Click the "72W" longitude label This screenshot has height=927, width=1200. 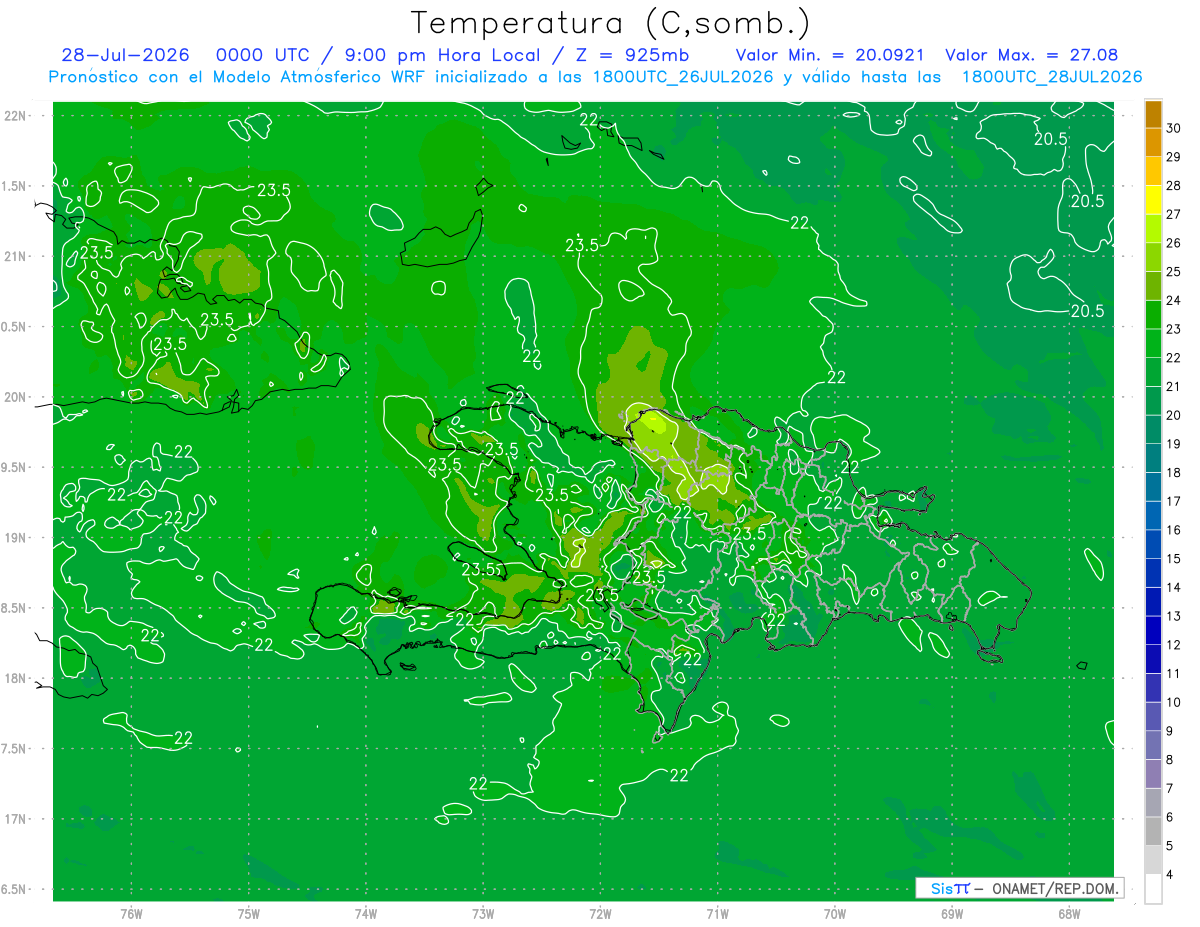click(600, 914)
